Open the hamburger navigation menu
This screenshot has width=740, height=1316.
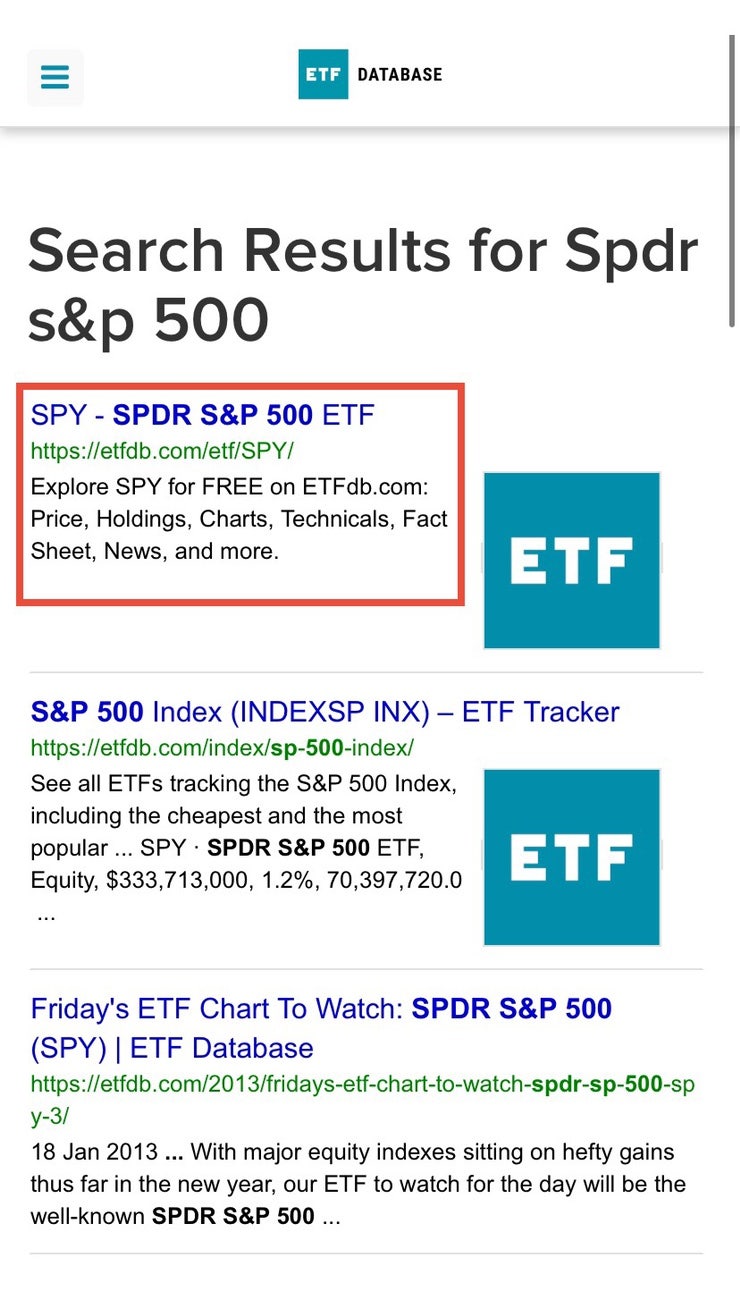pos(54,76)
